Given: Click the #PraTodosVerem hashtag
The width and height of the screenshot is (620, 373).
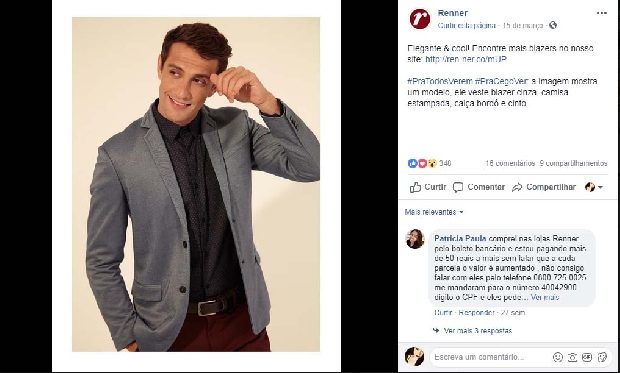Looking at the screenshot, I should (440, 81).
